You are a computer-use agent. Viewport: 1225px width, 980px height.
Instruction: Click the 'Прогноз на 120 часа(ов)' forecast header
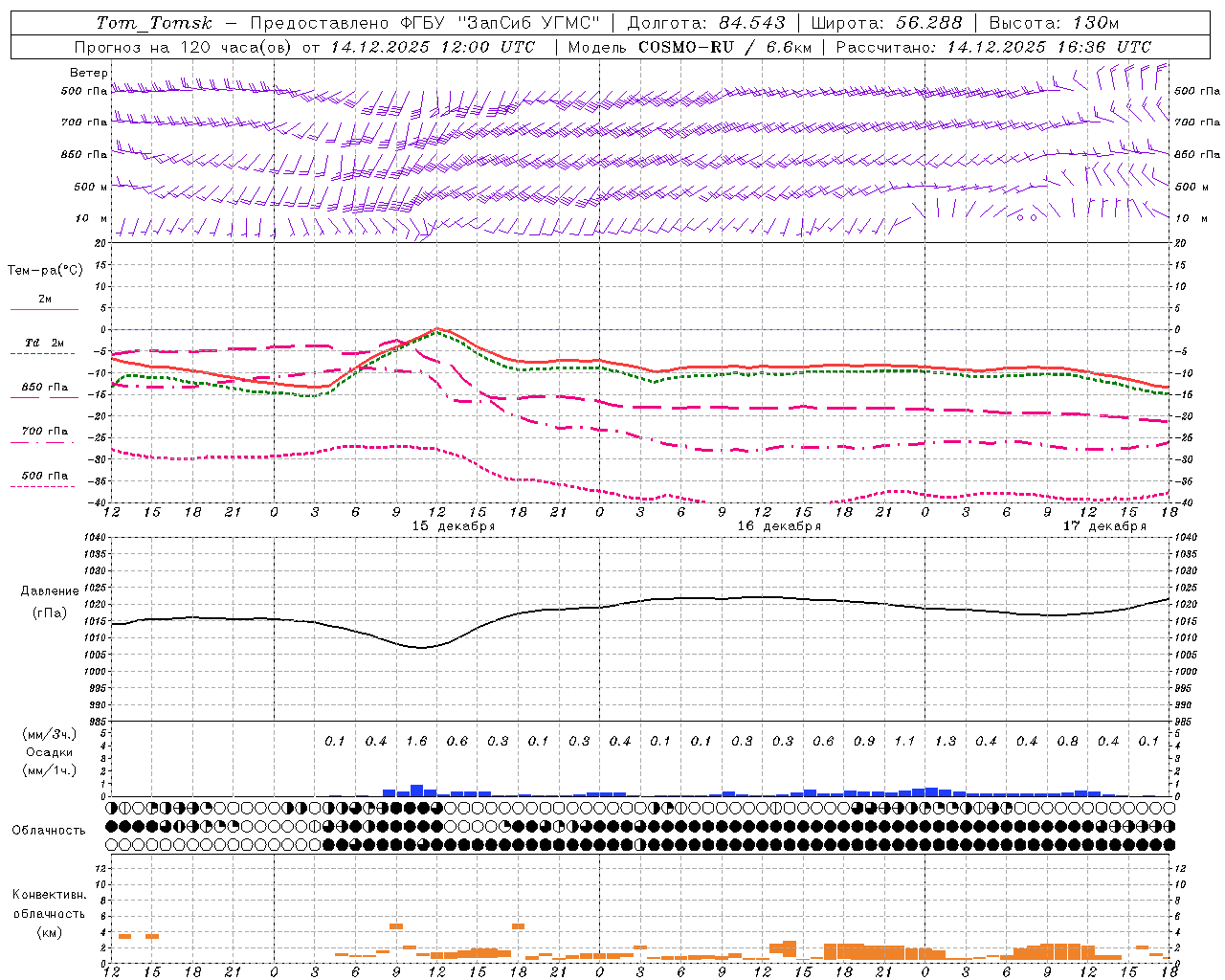point(184,47)
